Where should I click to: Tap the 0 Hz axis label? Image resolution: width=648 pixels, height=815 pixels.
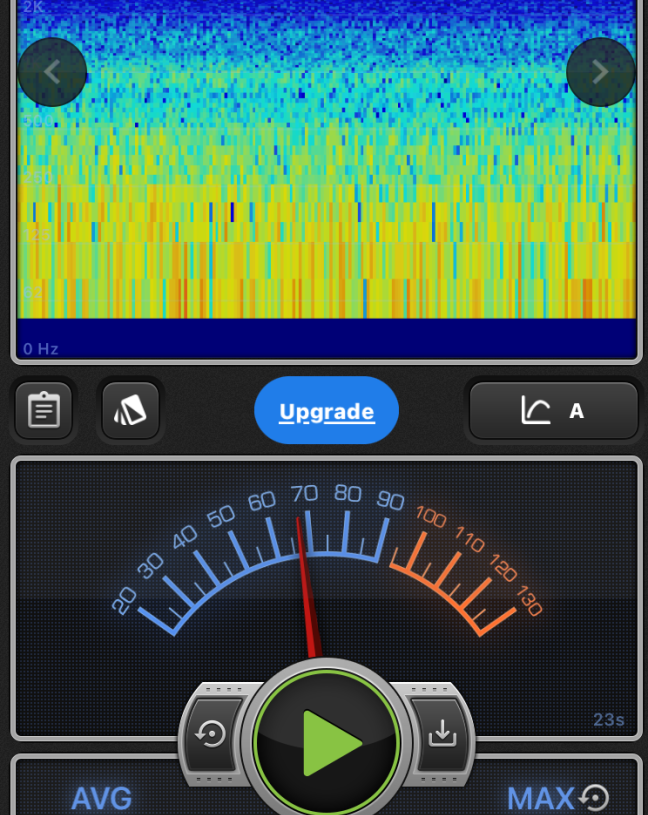tap(41, 349)
